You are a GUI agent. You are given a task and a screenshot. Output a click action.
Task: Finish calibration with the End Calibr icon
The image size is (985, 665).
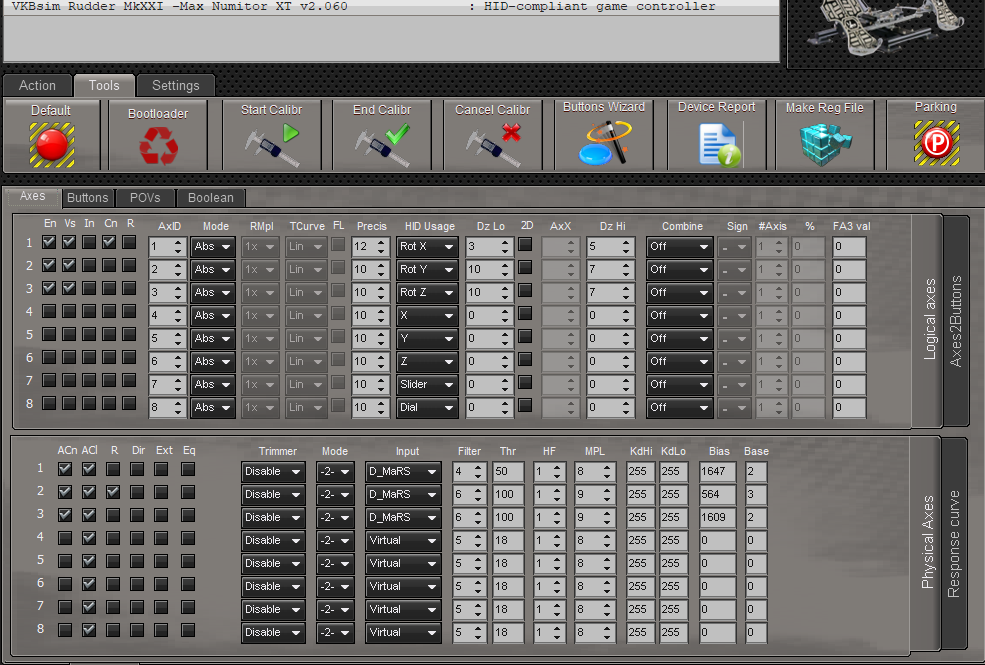click(382, 145)
